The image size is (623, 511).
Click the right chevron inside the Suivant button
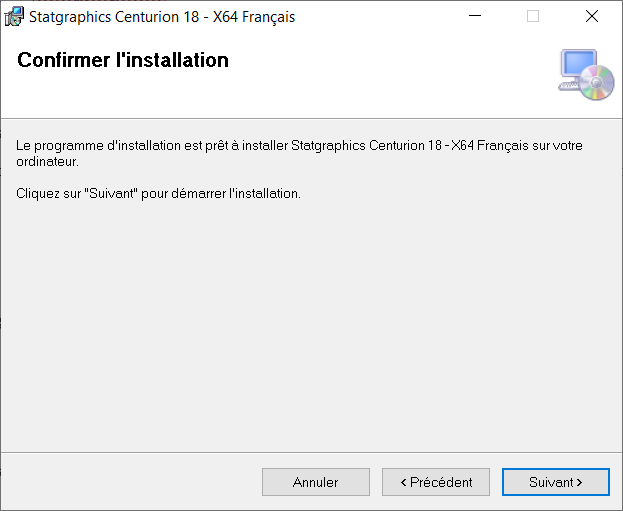579,482
